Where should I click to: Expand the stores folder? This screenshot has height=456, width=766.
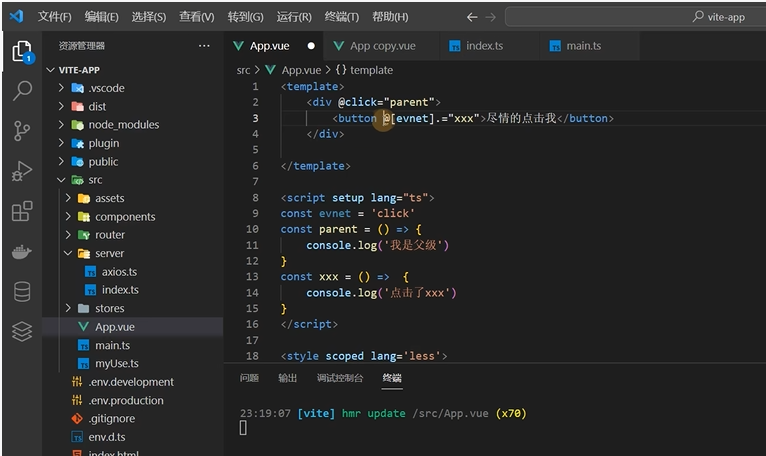tap(68, 308)
